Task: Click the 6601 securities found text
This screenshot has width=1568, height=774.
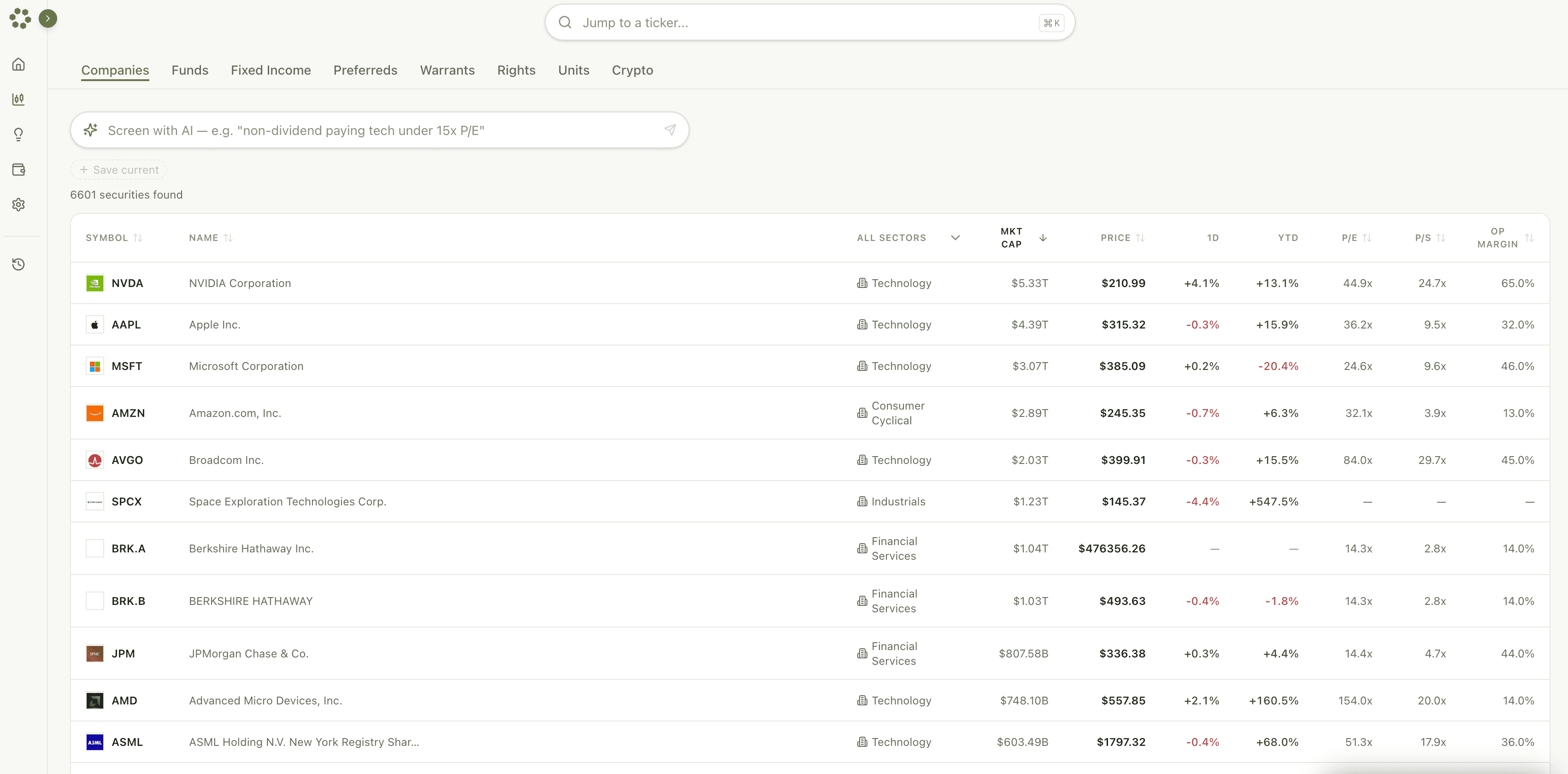Action: pyautogui.click(x=126, y=195)
